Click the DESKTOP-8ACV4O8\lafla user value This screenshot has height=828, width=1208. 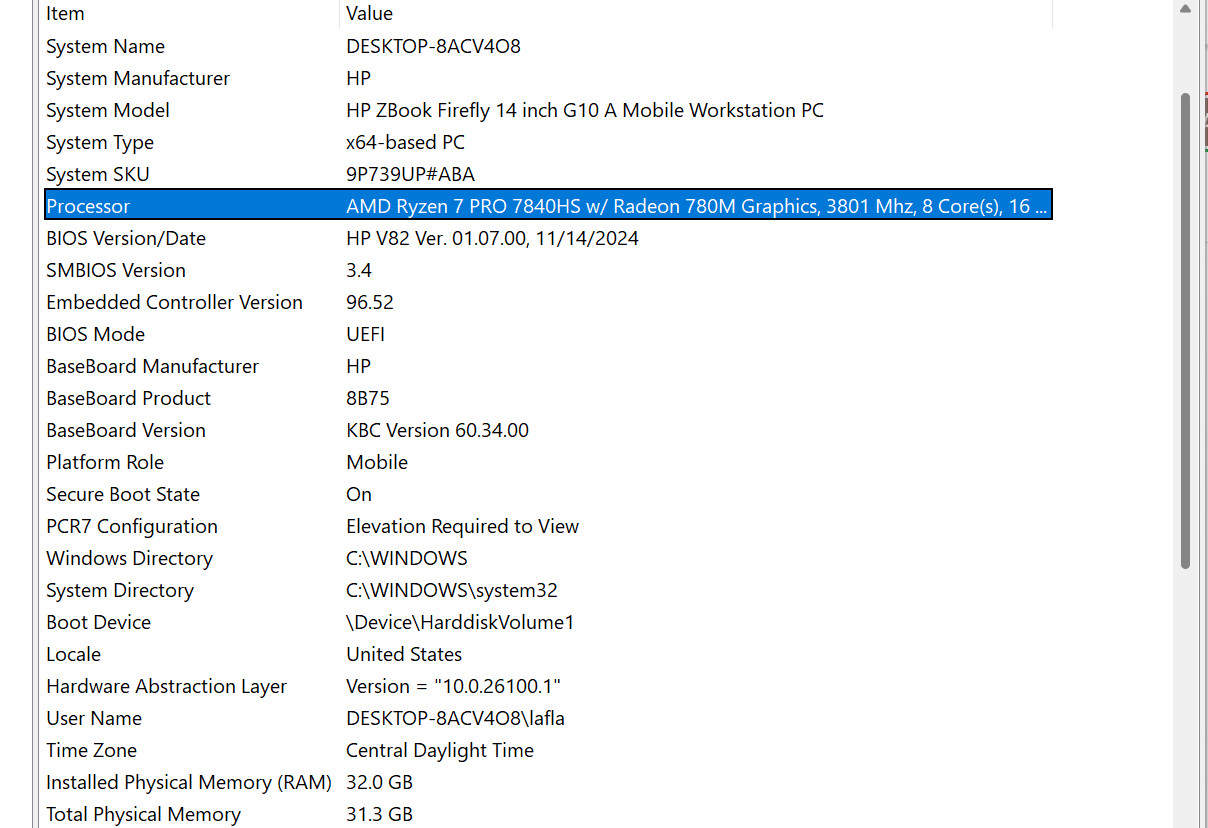(455, 718)
